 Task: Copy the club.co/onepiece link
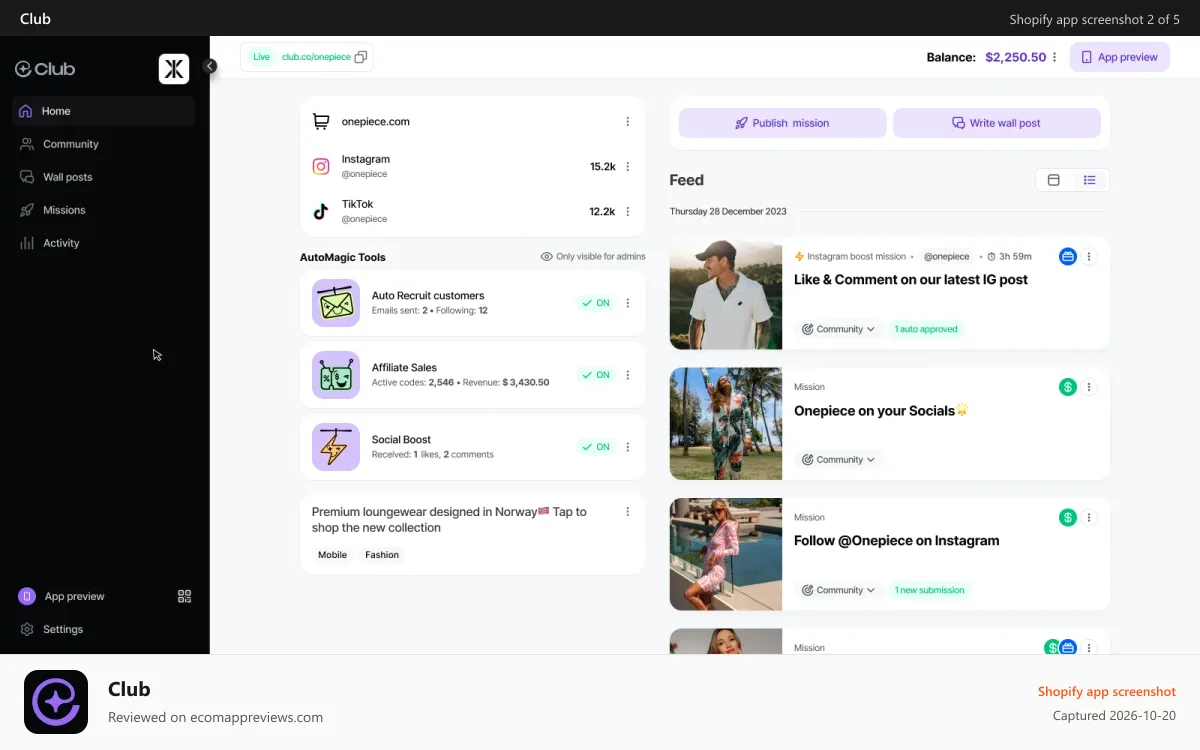361,57
